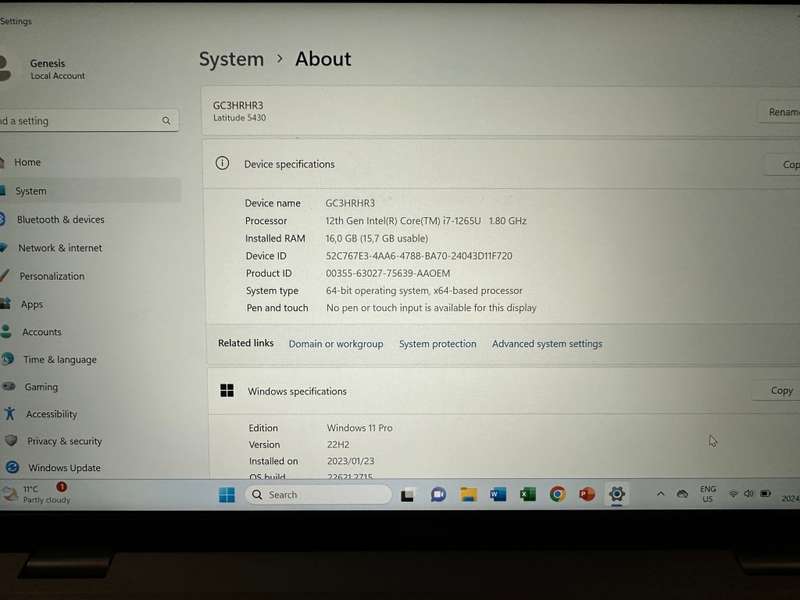Switch the ENG US input language
The image size is (800, 600).
pyautogui.click(x=708, y=494)
